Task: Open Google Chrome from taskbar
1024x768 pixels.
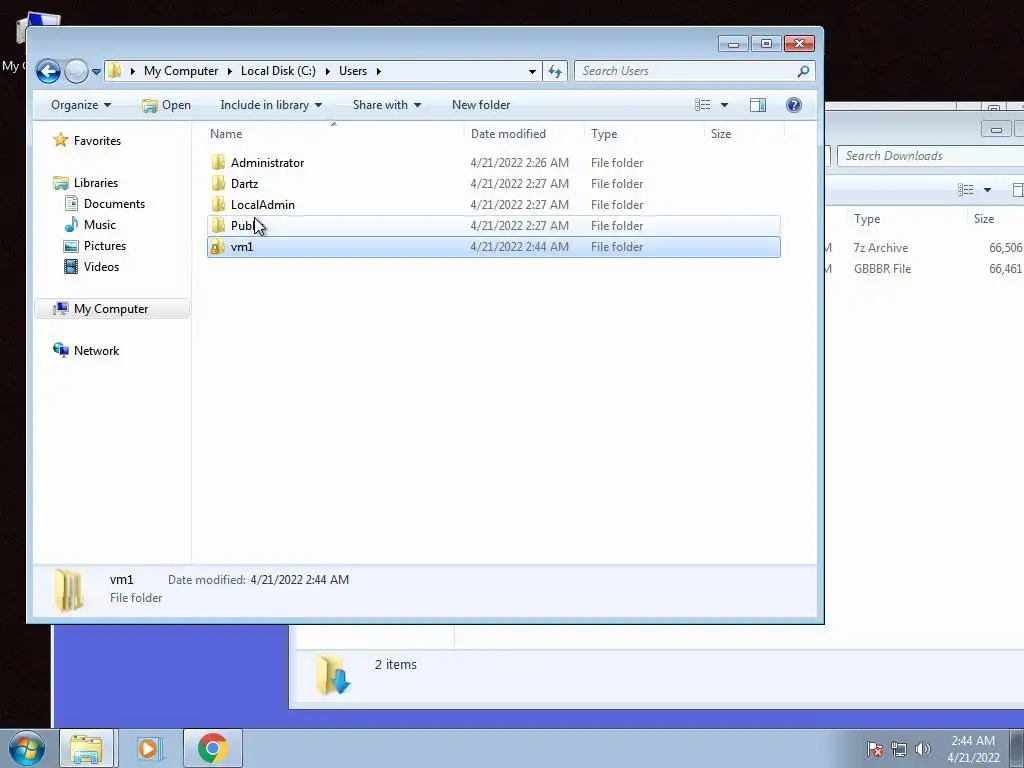Action: click(x=212, y=748)
